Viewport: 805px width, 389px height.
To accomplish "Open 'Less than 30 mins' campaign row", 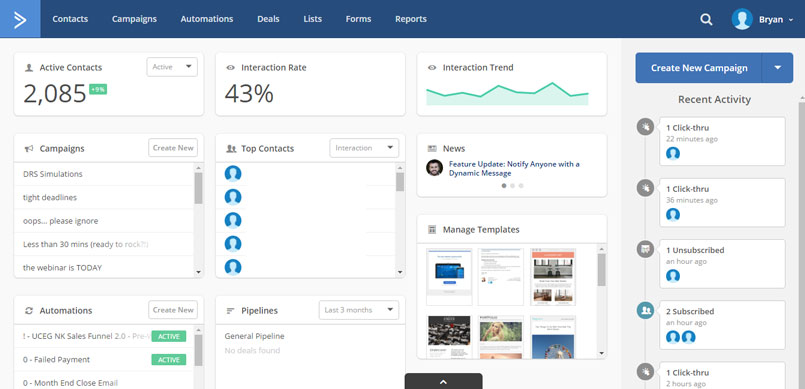I will click(104, 244).
